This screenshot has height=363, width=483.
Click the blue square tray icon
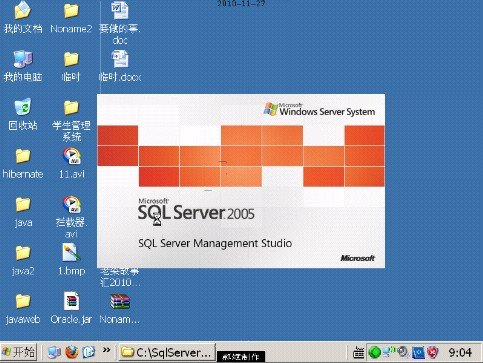pyautogui.click(x=418, y=352)
